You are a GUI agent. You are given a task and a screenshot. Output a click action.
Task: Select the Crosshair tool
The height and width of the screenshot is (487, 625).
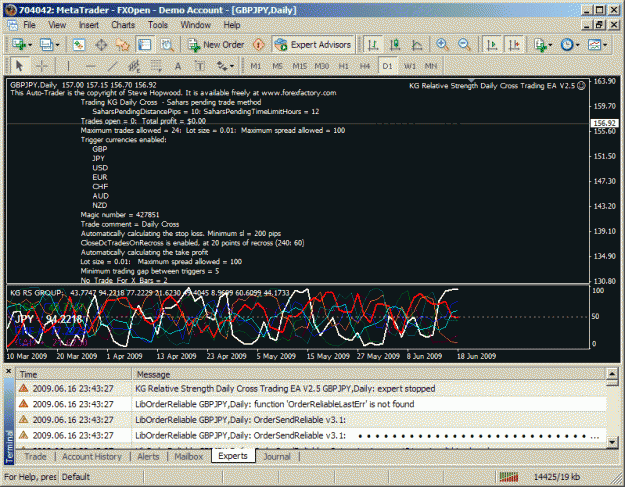pyautogui.click(x=41, y=66)
